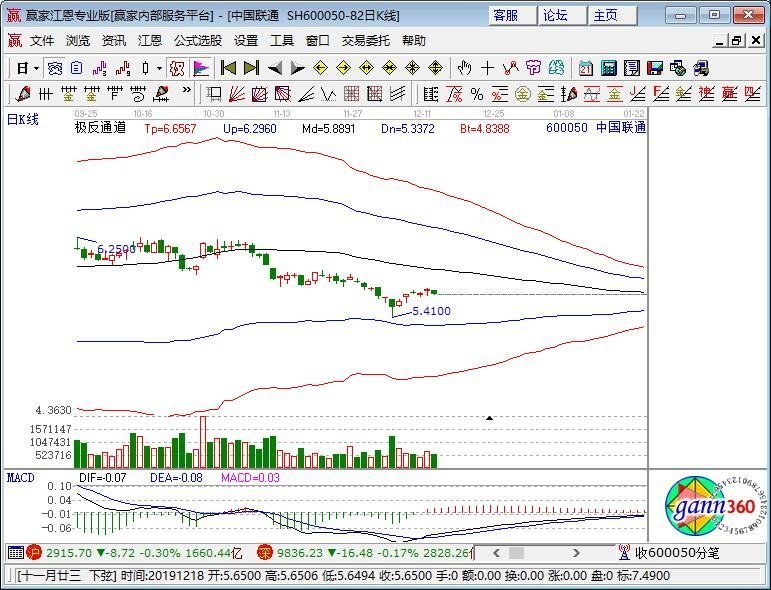Click the circled 金 gold icon
Image resolution: width=771 pixels, height=590 pixels.
coord(523,94)
